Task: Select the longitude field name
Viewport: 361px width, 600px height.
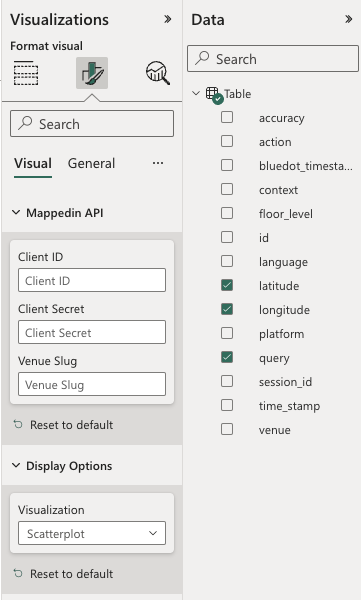Action: click(284, 310)
